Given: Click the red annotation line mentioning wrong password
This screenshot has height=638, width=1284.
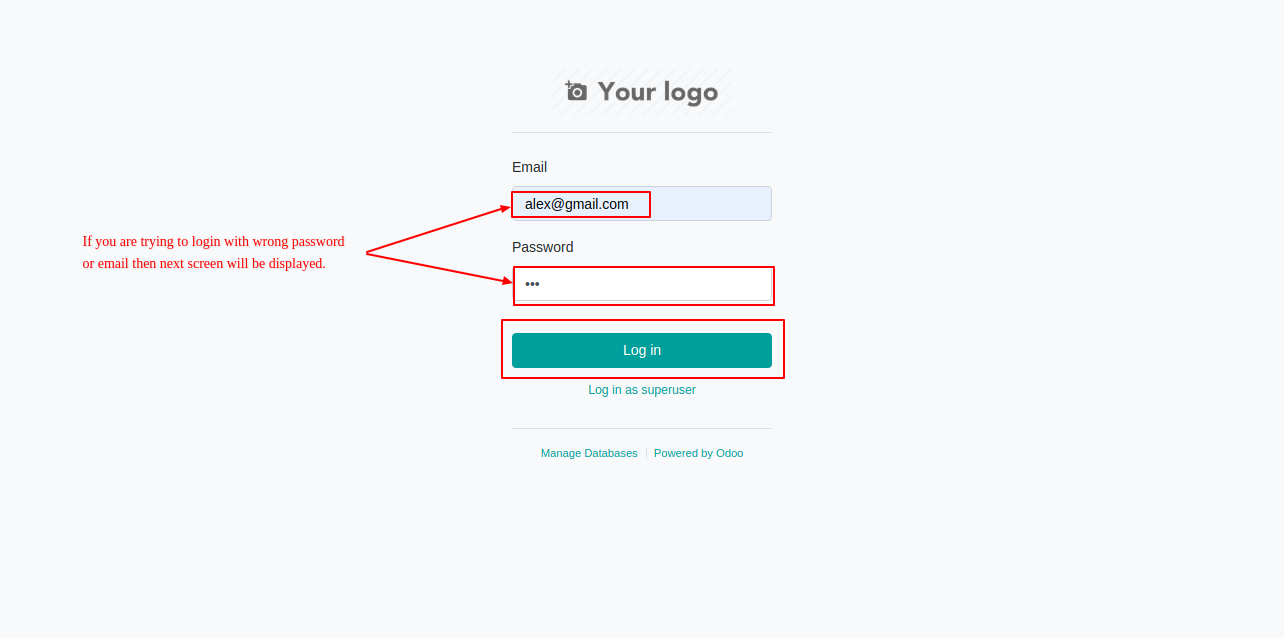Looking at the screenshot, I should tap(213, 241).
